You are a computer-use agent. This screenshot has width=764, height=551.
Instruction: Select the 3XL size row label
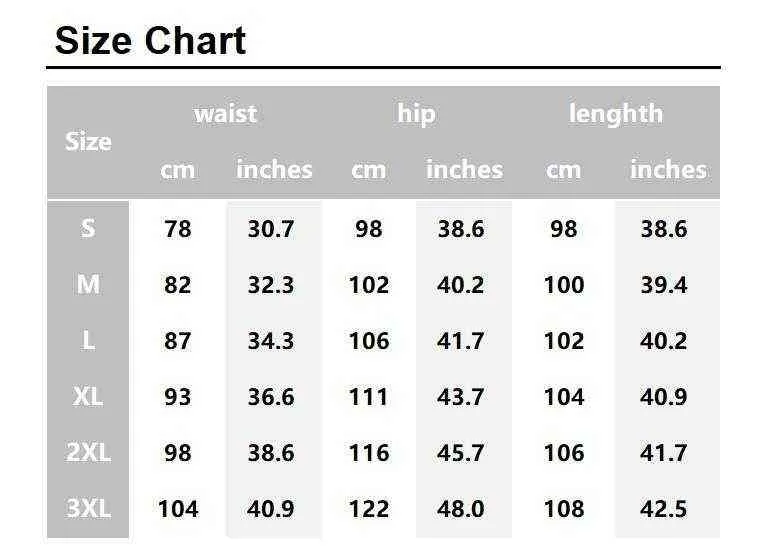88,508
